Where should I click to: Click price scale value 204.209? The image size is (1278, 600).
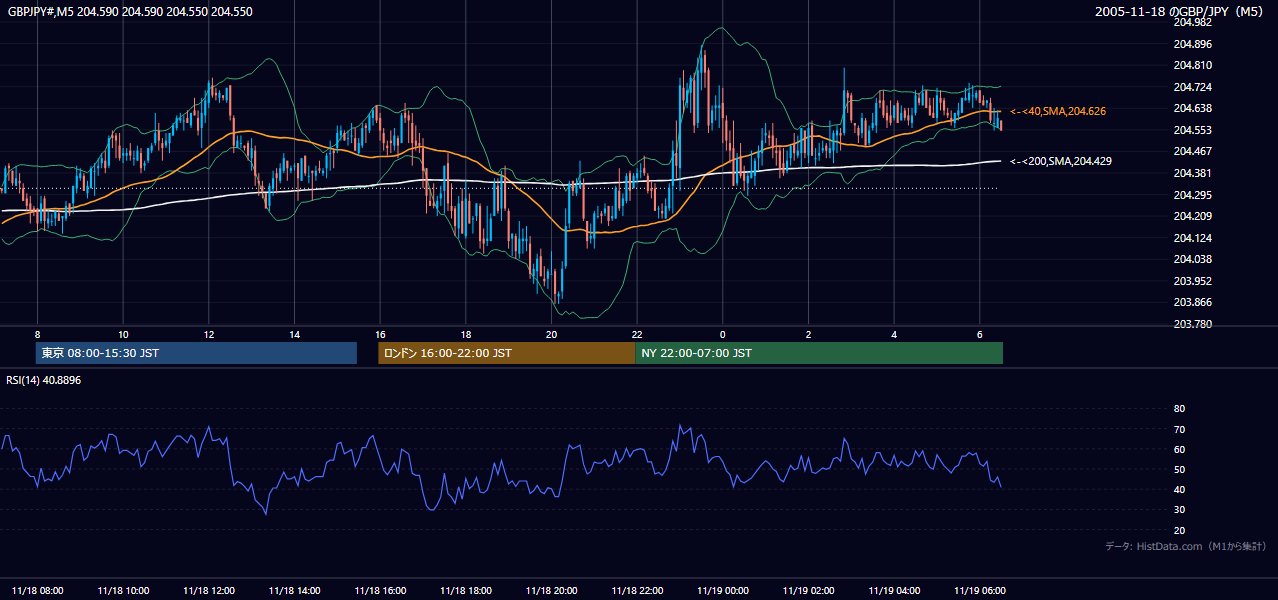(1192, 216)
